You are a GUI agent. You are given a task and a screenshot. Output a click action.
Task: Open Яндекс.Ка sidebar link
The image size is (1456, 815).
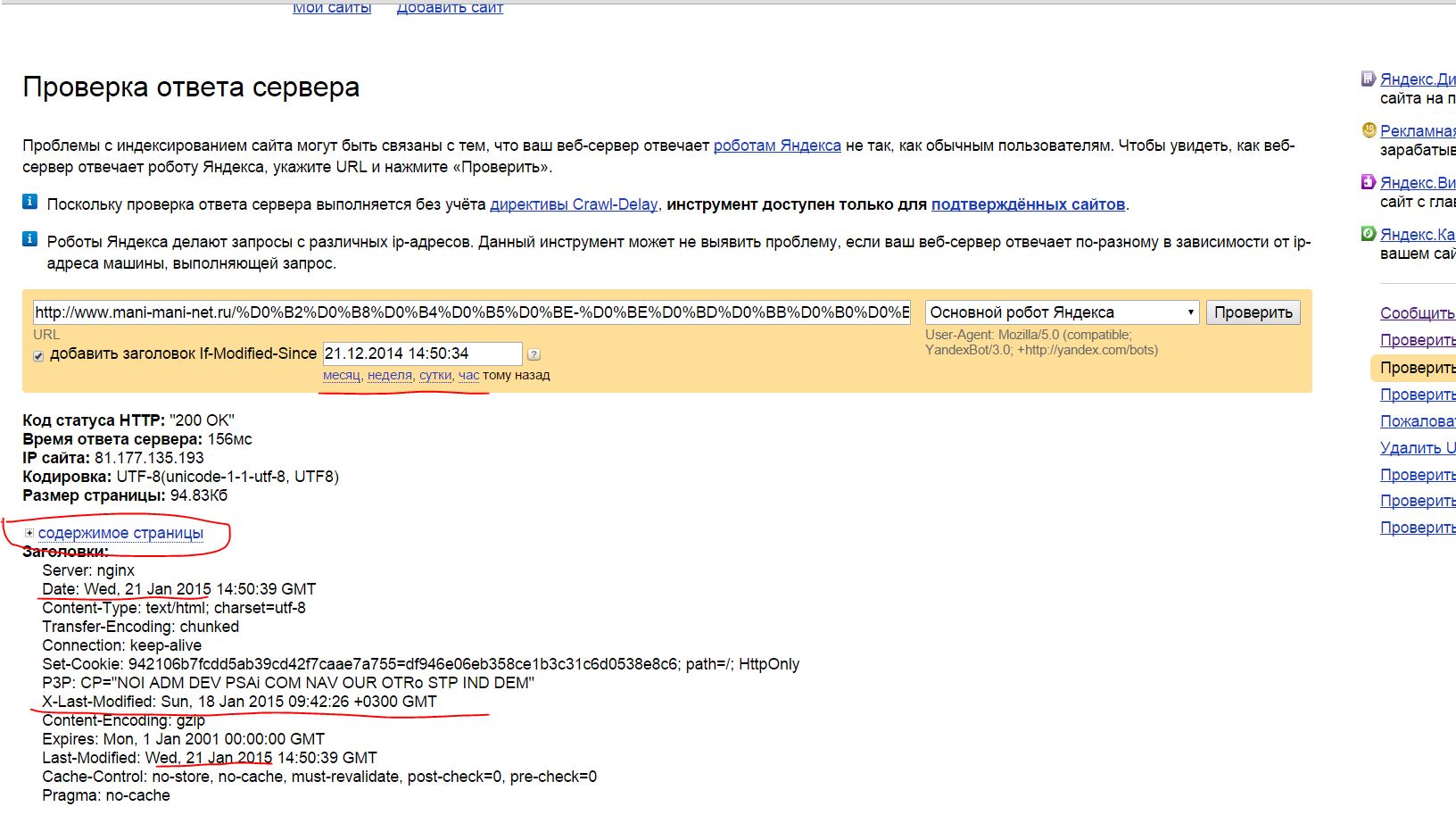(x=1418, y=235)
